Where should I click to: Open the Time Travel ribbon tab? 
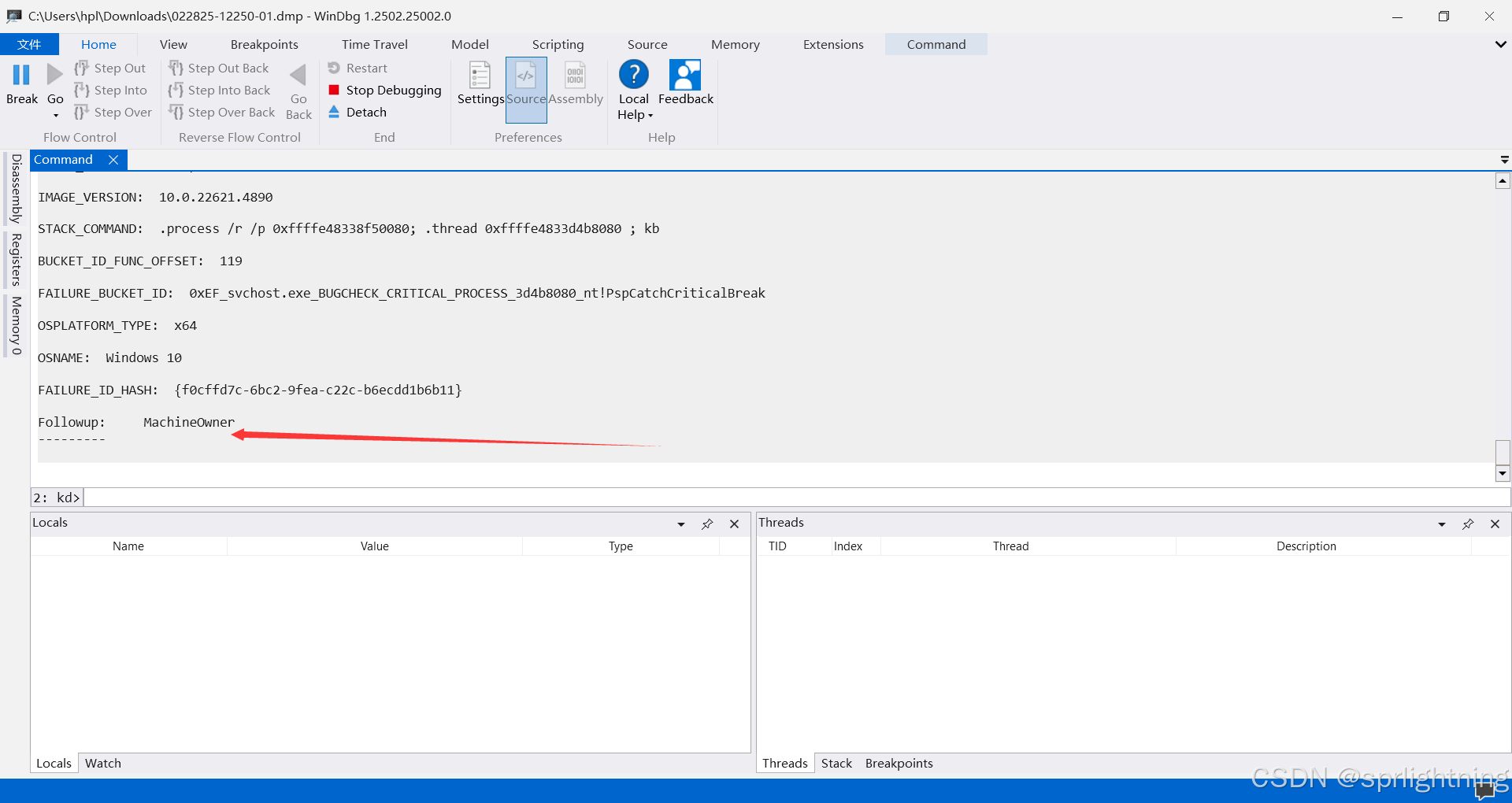click(x=375, y=45)
